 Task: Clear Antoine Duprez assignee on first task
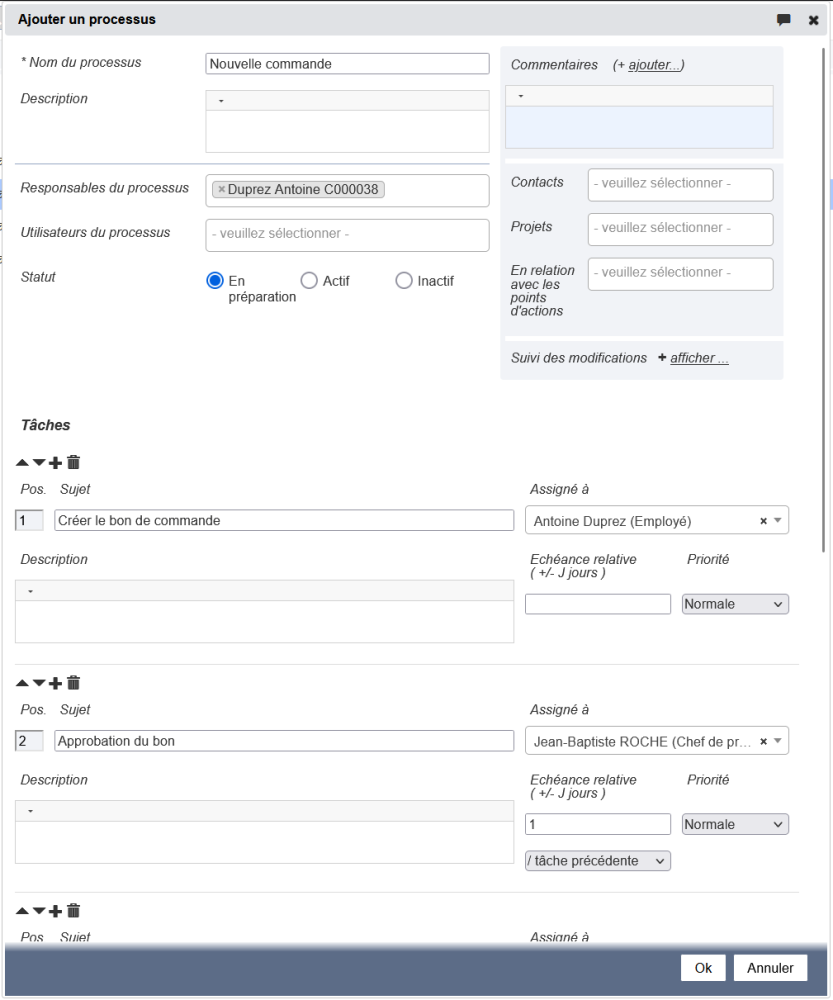(763, 521)
